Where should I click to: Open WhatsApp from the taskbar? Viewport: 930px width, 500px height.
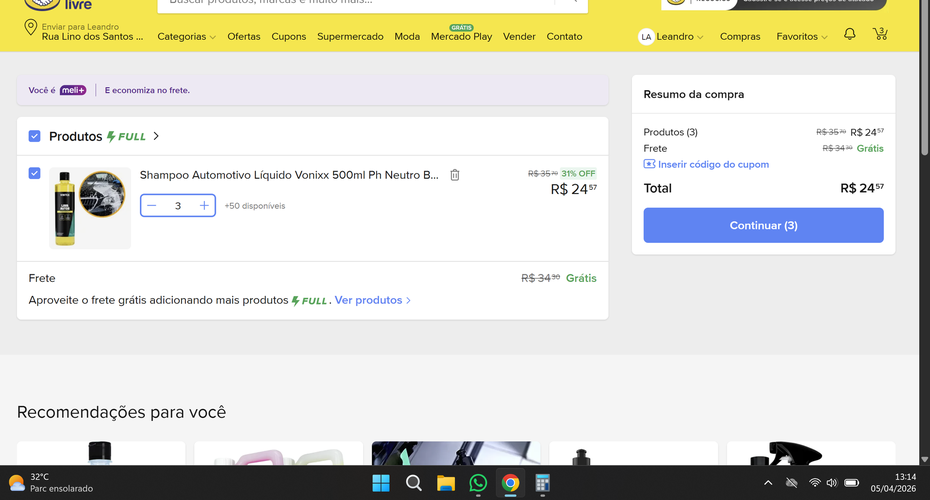tap(478, 483)
